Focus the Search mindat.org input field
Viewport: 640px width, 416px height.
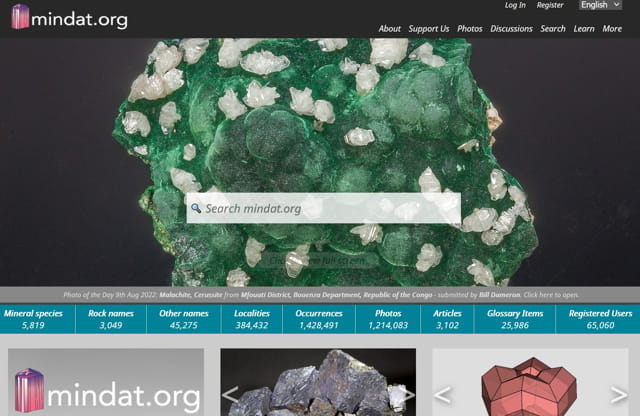click(x=330, y=209)
